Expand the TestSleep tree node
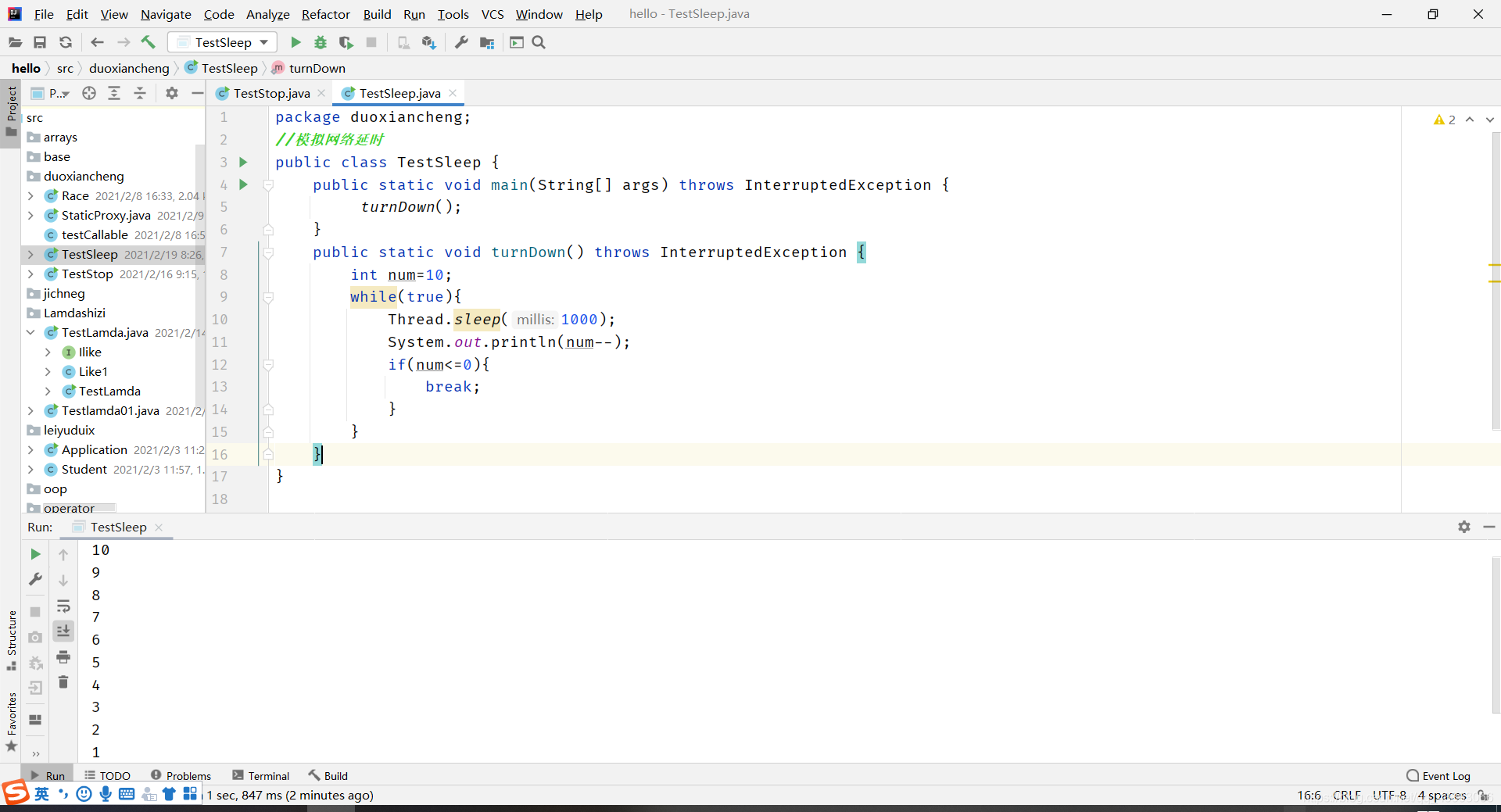 click(30, 254)
